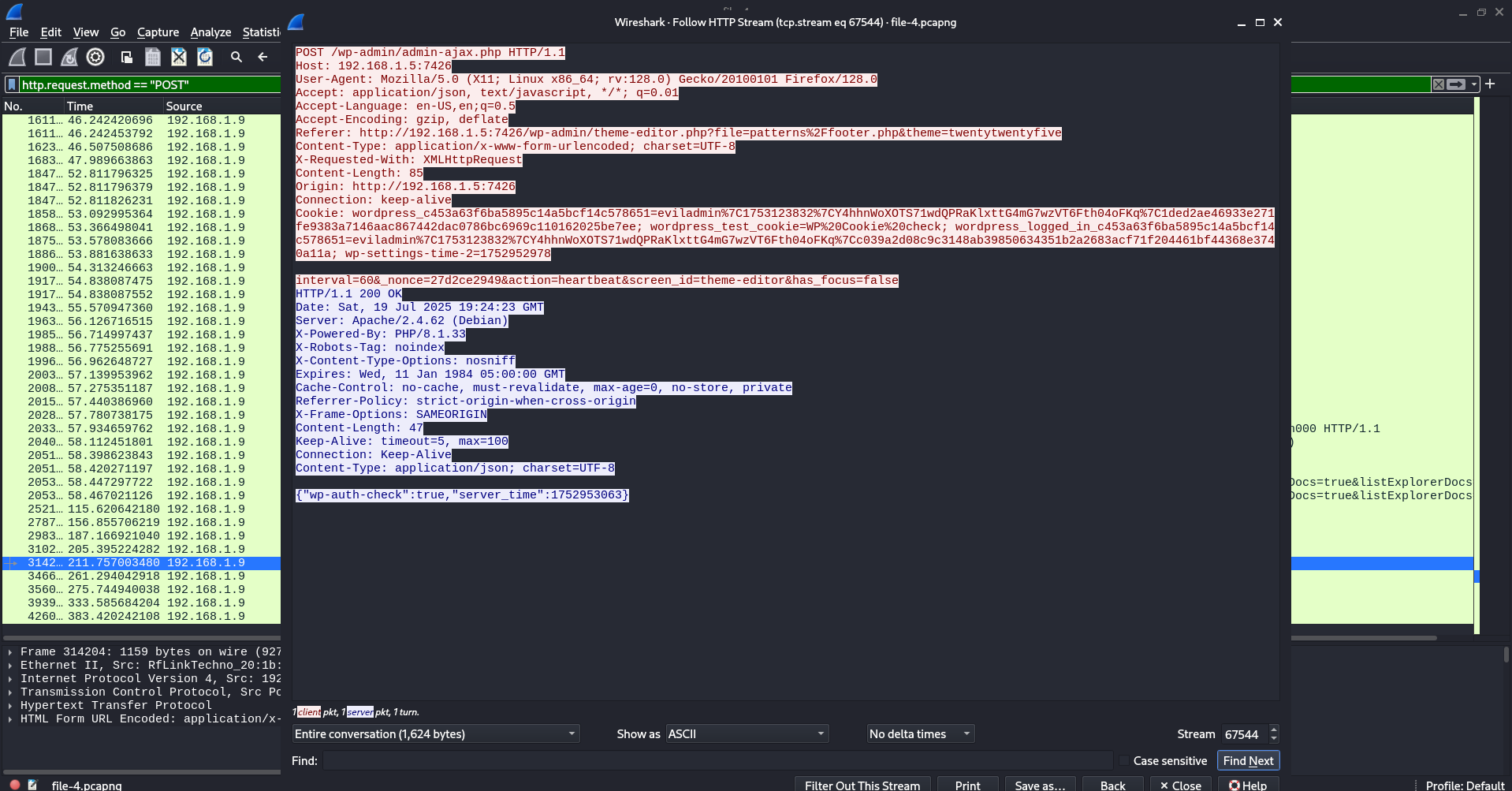Save this capture file toolbar icon
Viewport: 1512px width, 791px height.
(x=153, y=57)
